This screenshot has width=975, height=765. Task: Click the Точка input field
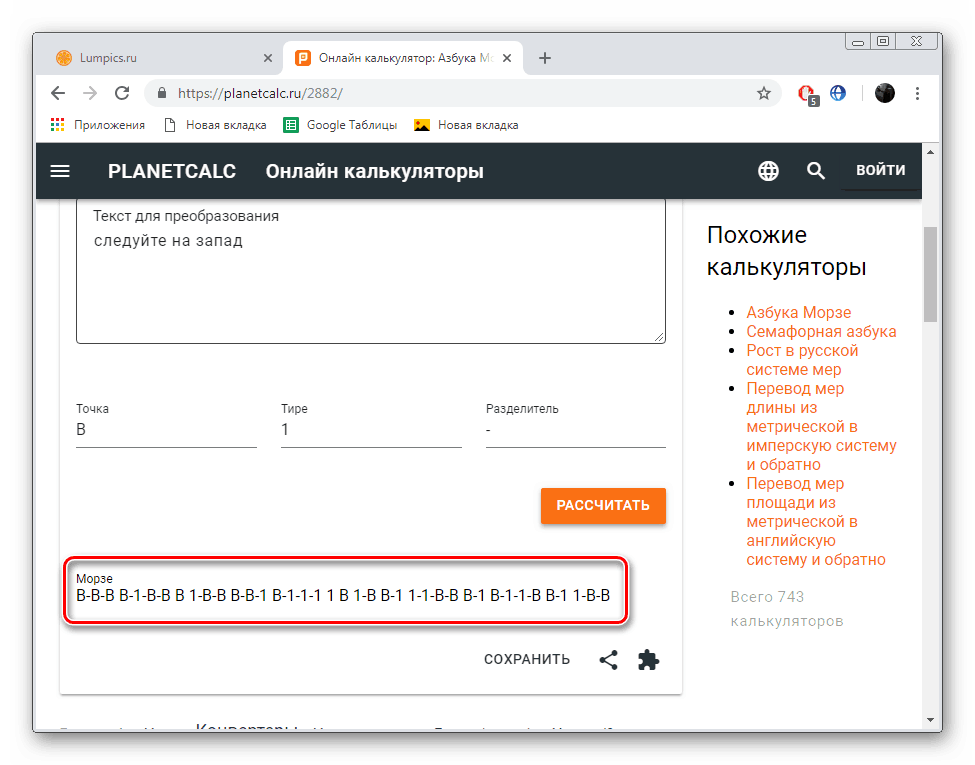(x=166, y=430)
